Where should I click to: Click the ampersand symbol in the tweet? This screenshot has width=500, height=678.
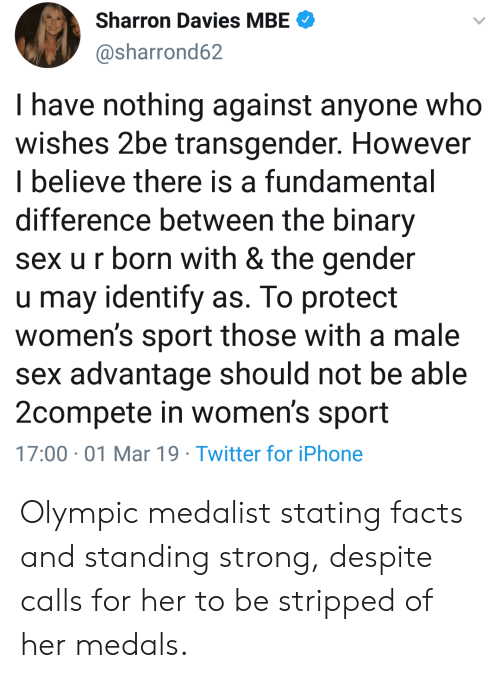(x=254, y=259)
